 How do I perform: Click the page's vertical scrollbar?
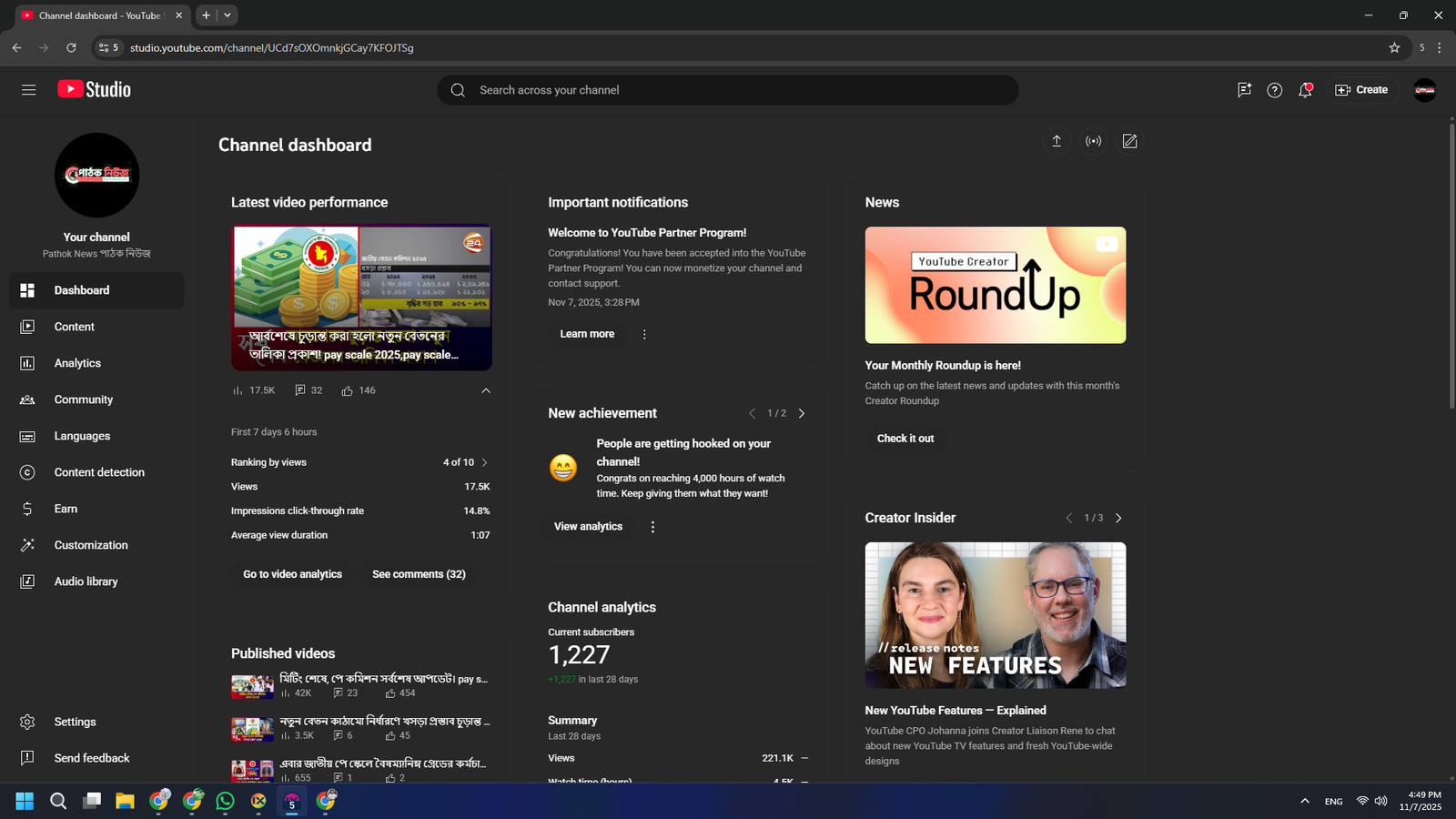coord(1451,264)
